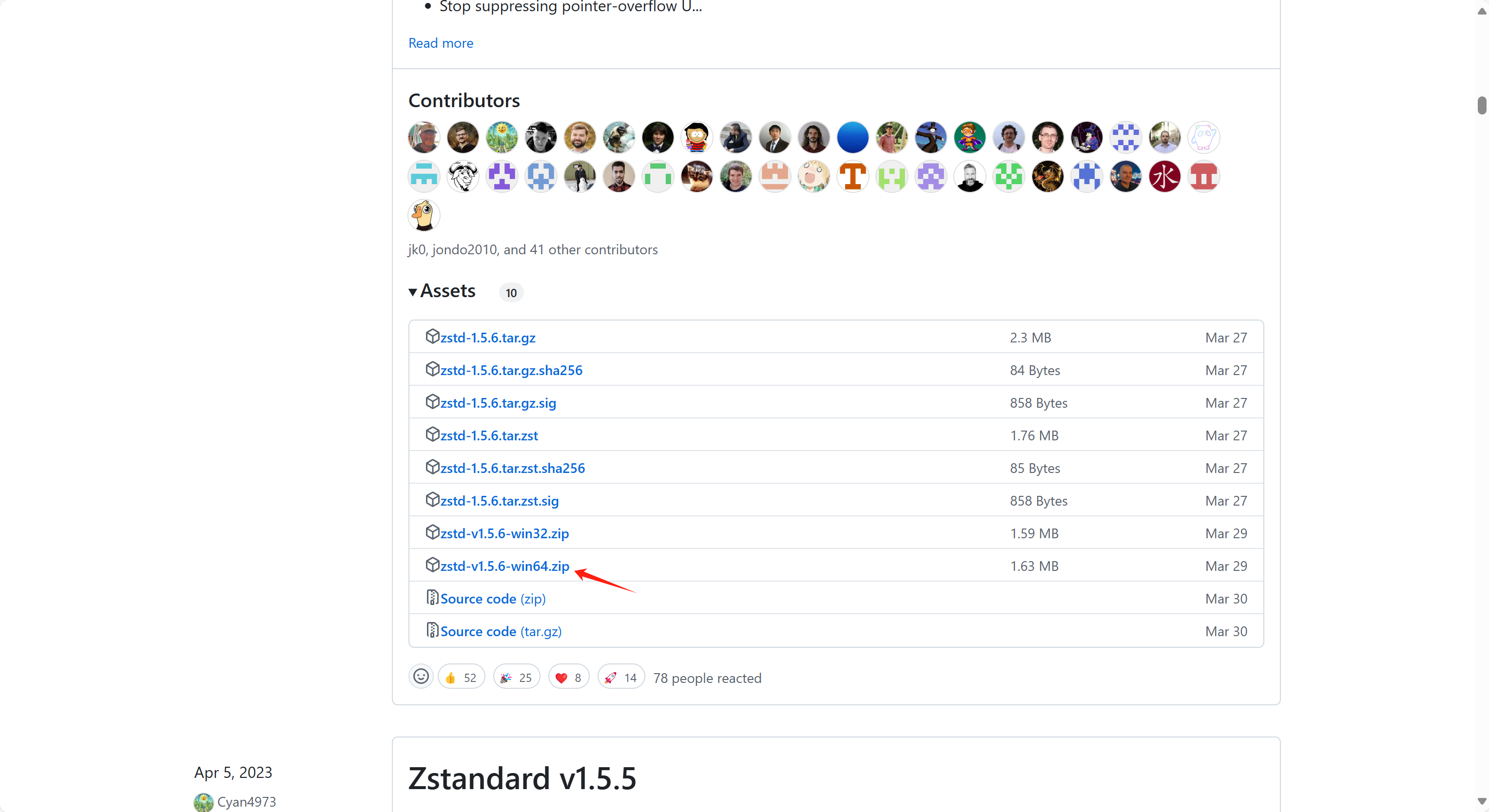Image resolution: width=1489 pixels, height=812 pixels.
Task: Open the red 水 character contributor avatar
Action: (x=1164, y=176)
